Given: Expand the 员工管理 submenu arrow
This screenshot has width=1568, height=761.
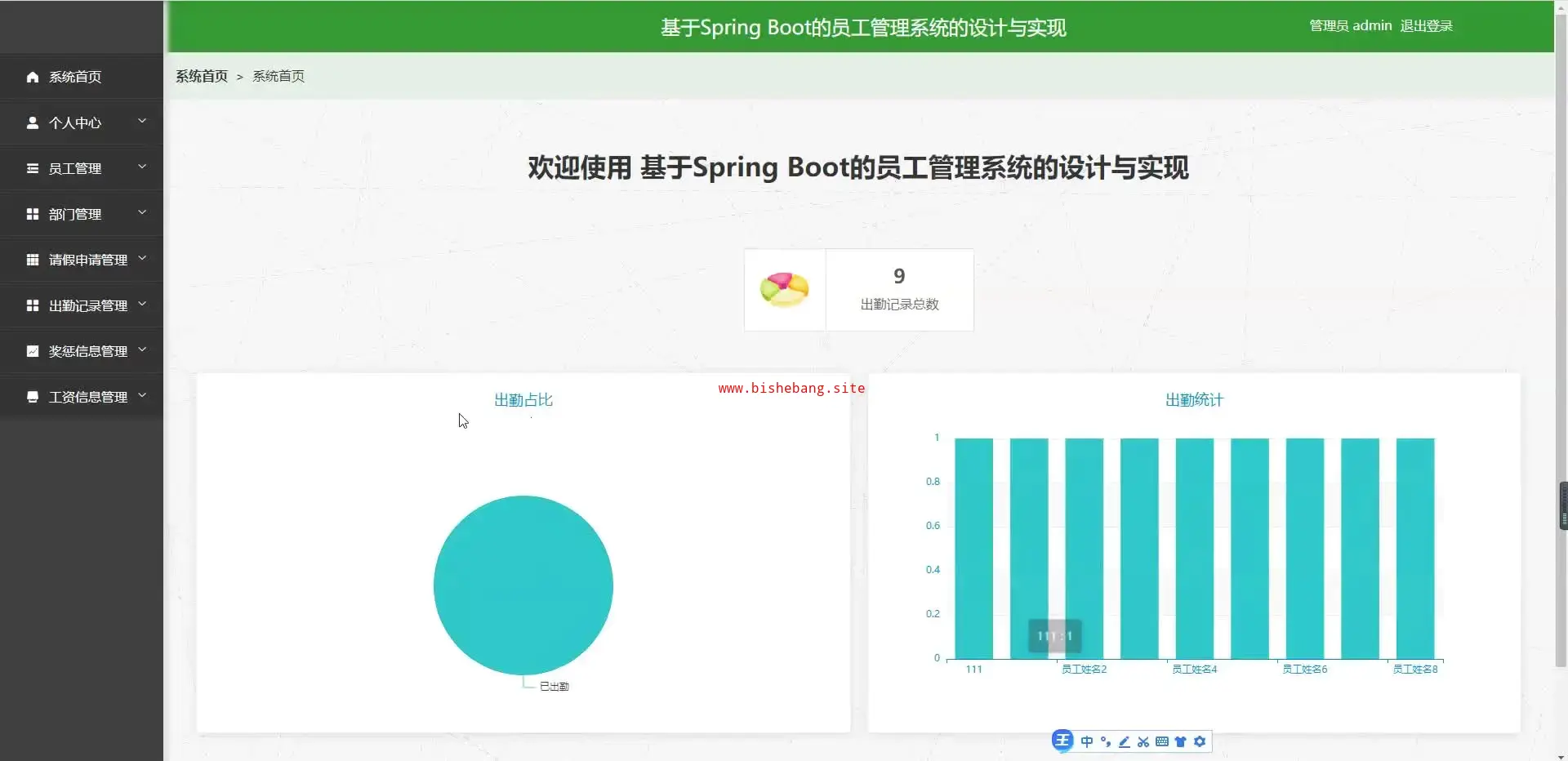Looking at the screenshot, I should coord(142,167).
